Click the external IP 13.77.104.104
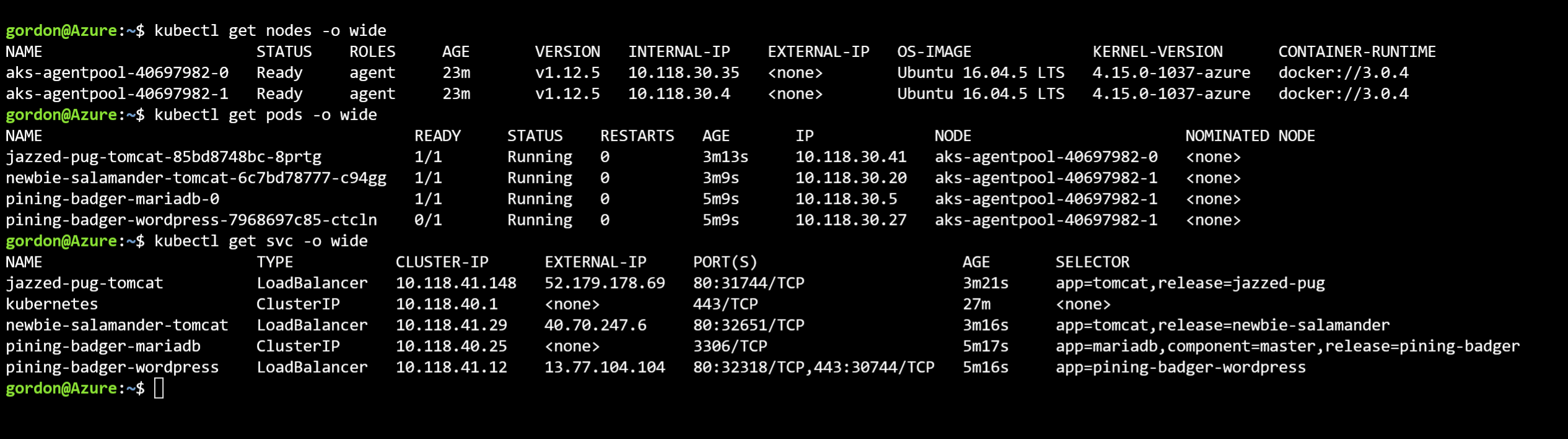Image resolution: width=1568 pixels, height=439 pixels. [604, 367]
